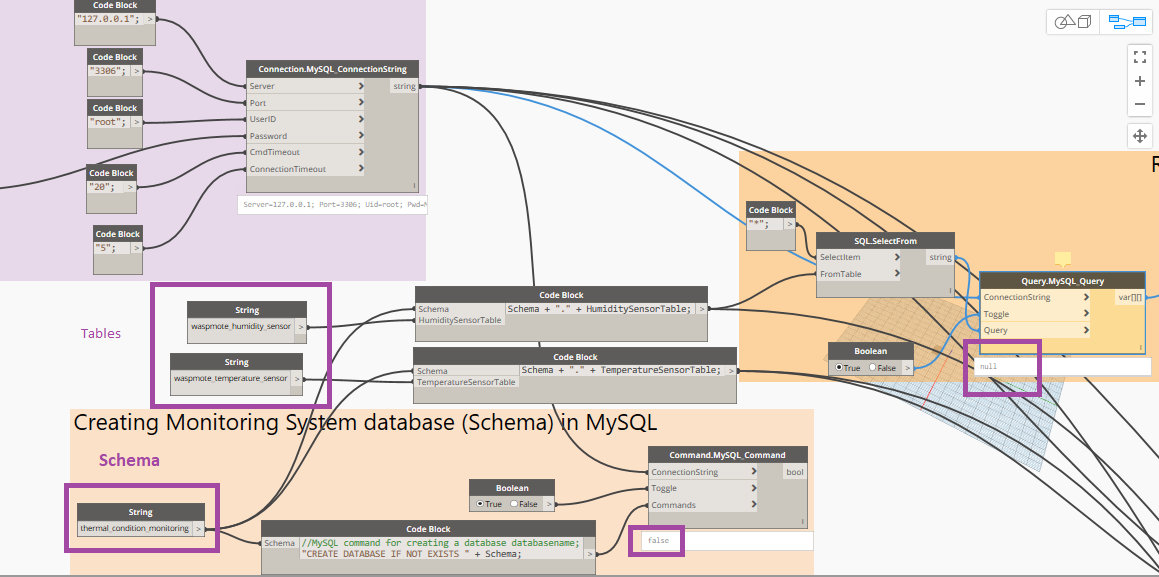The image size is (1159, 577).
Task: Click the purple "Tables" note text
Action: [101, 333]
